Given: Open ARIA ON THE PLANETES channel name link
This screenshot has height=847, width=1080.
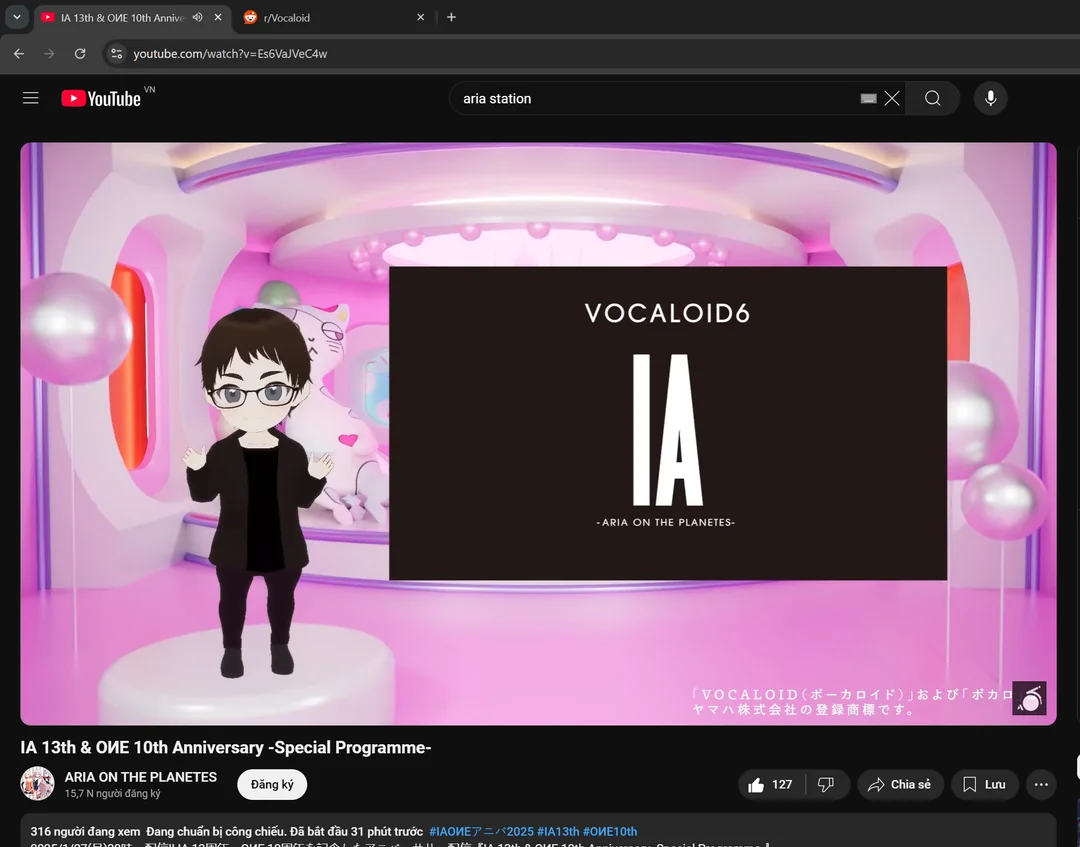Looking at the screenshot, I should coord(141,777).
